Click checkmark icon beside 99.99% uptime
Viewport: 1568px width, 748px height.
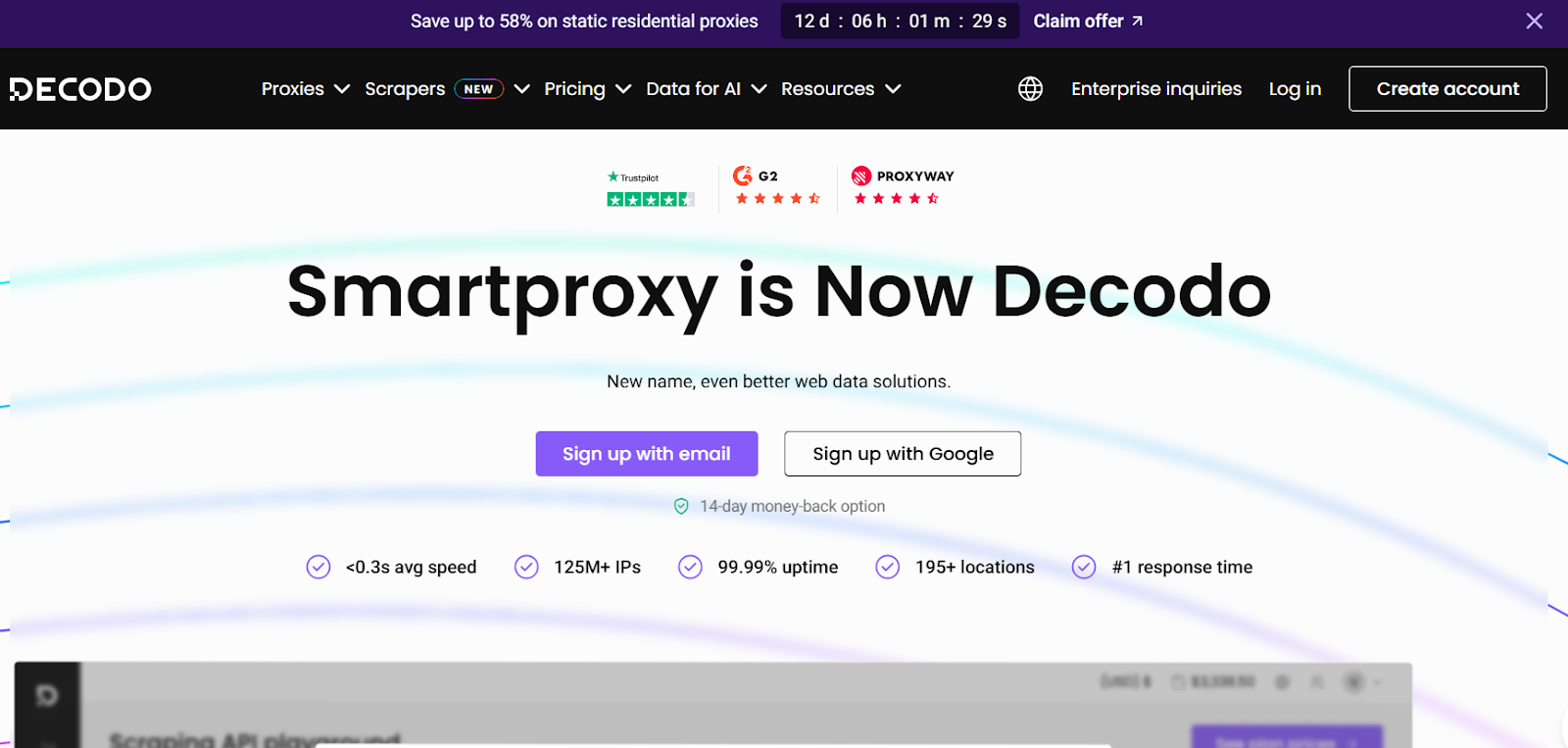[690, 567]
